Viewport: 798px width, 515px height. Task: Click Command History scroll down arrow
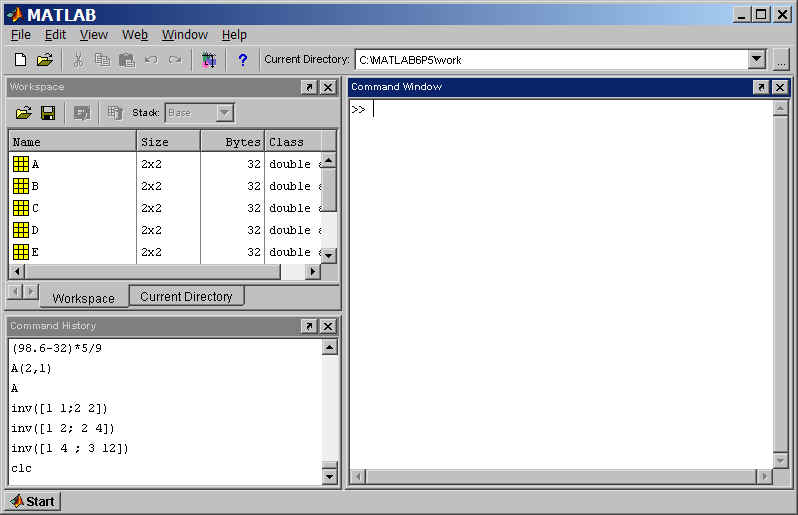[329, 477]
